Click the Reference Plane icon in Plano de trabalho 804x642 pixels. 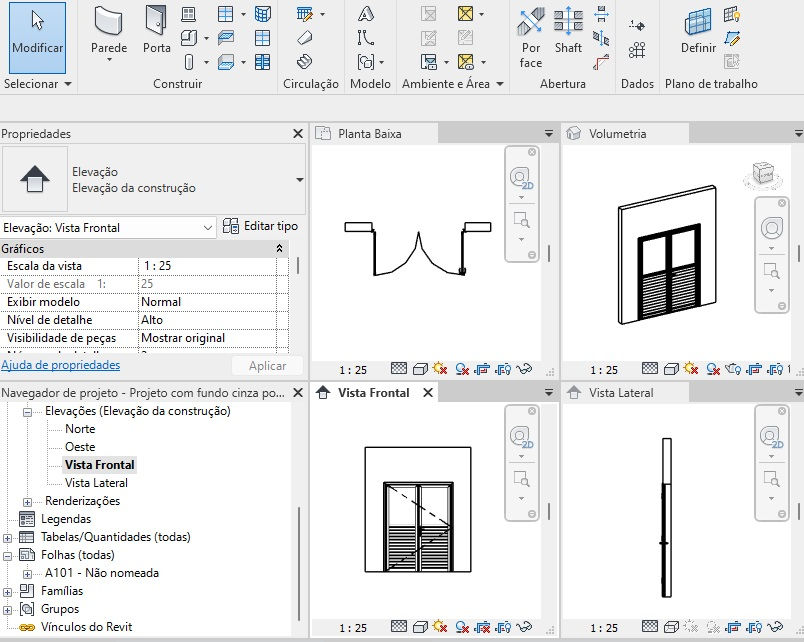point(732,38)
